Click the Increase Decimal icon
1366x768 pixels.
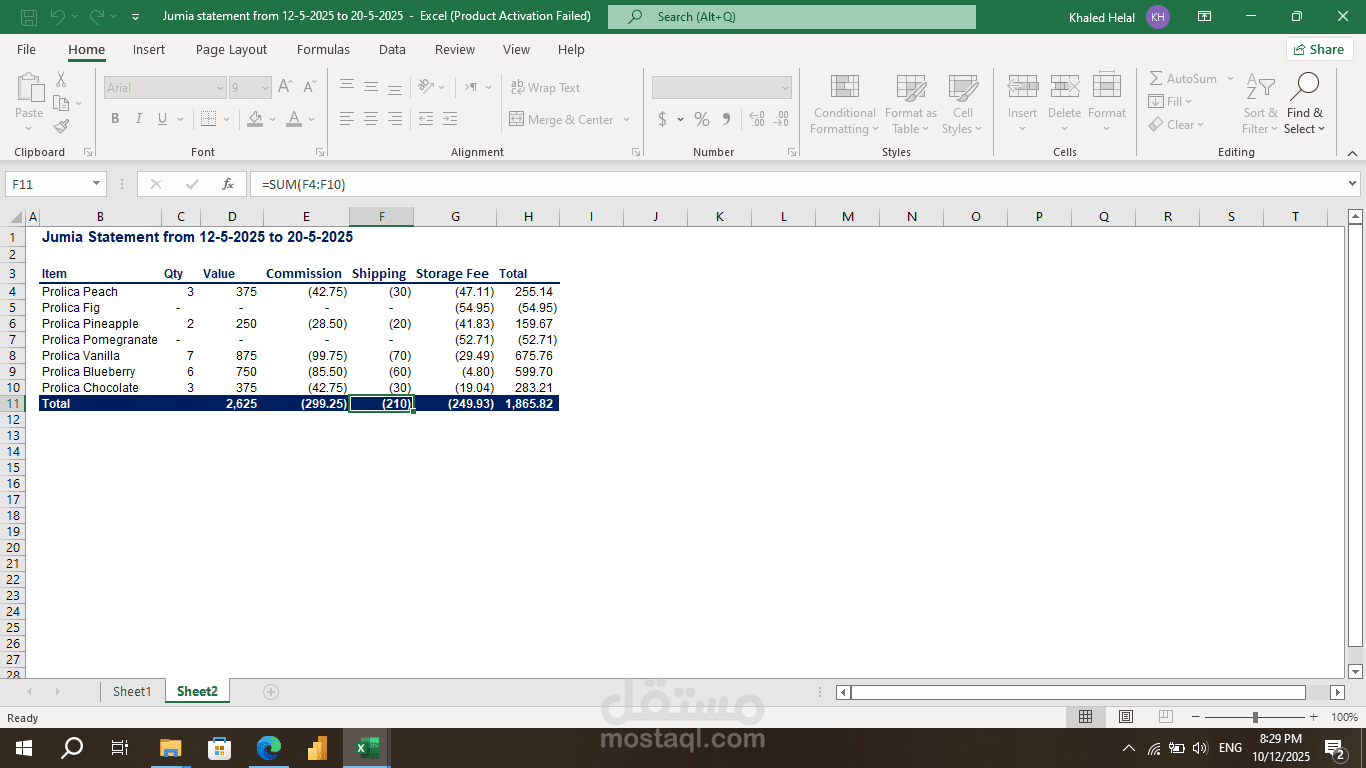coord(756,119)
